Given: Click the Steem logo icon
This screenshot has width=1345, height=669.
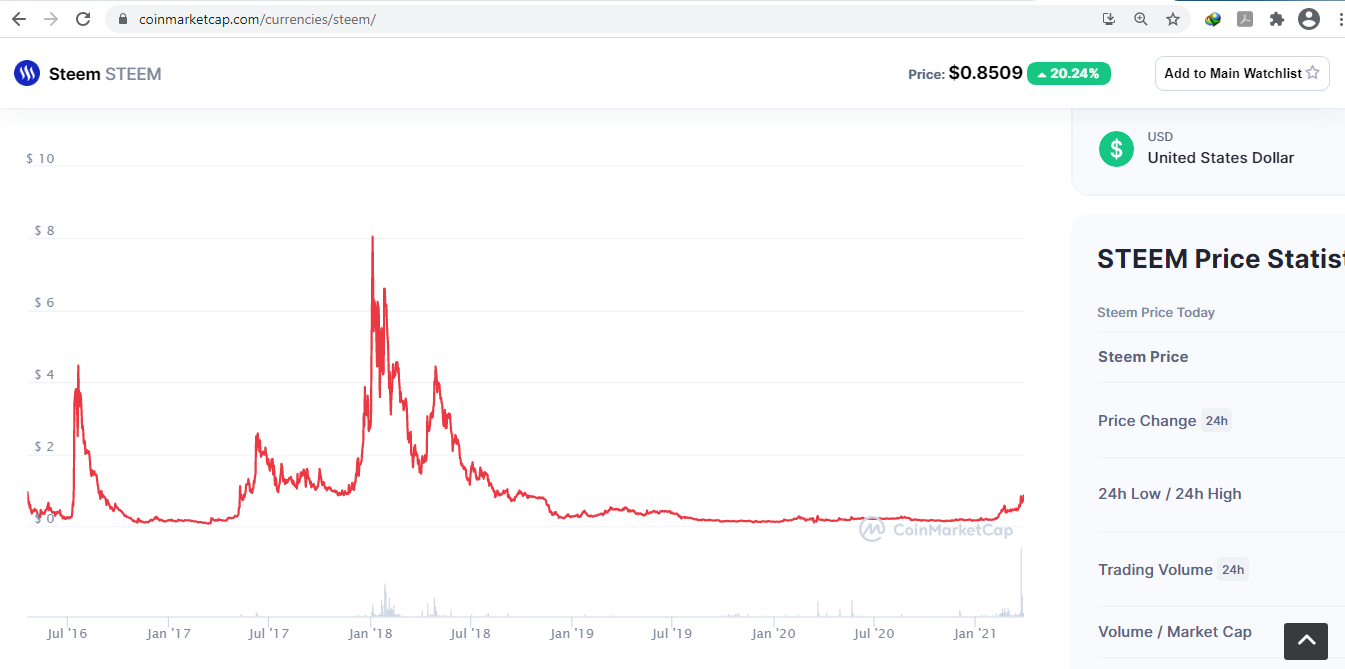Looking at the screenshot, I should pos(27,73).
